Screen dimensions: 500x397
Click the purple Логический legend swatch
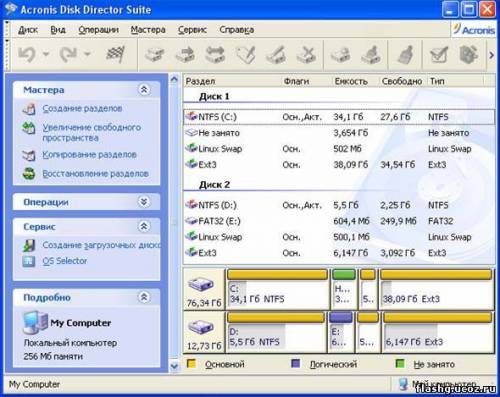point(296,363)
